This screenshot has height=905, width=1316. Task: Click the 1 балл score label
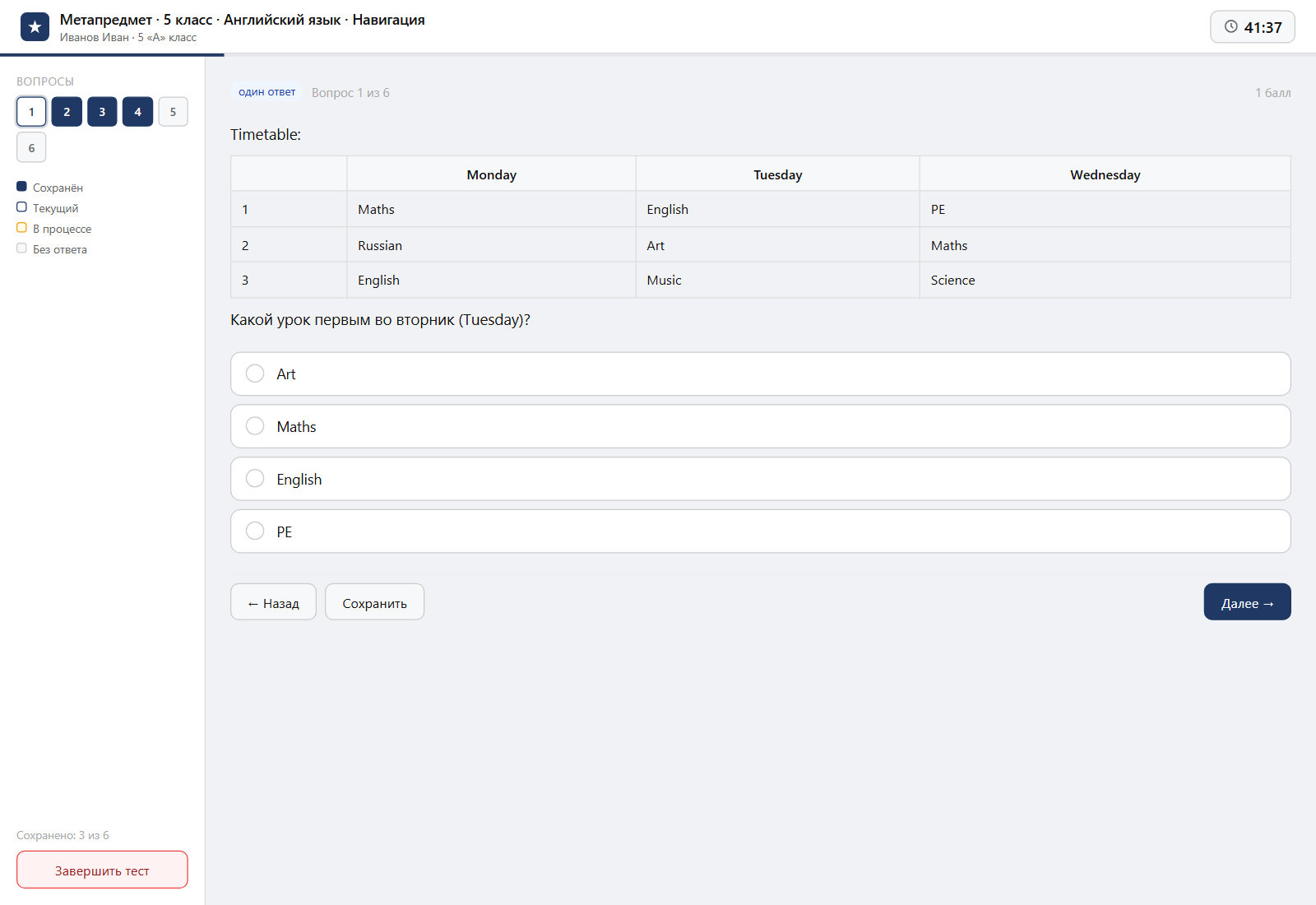(1272, 93)
